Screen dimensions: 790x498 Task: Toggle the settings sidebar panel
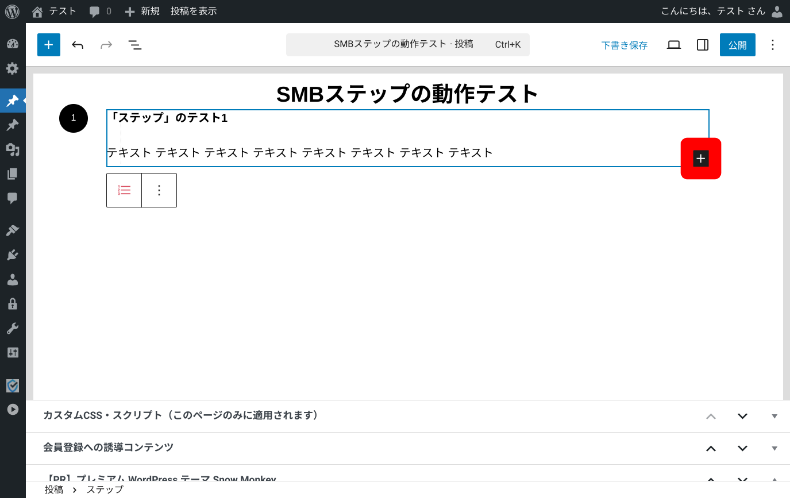click(x=702, y=45)
